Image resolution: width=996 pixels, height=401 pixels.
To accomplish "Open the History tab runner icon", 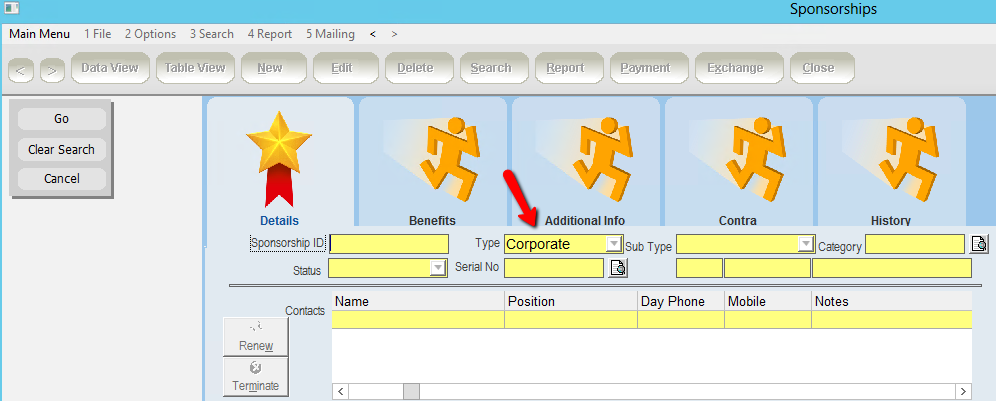I will [891, 157].
